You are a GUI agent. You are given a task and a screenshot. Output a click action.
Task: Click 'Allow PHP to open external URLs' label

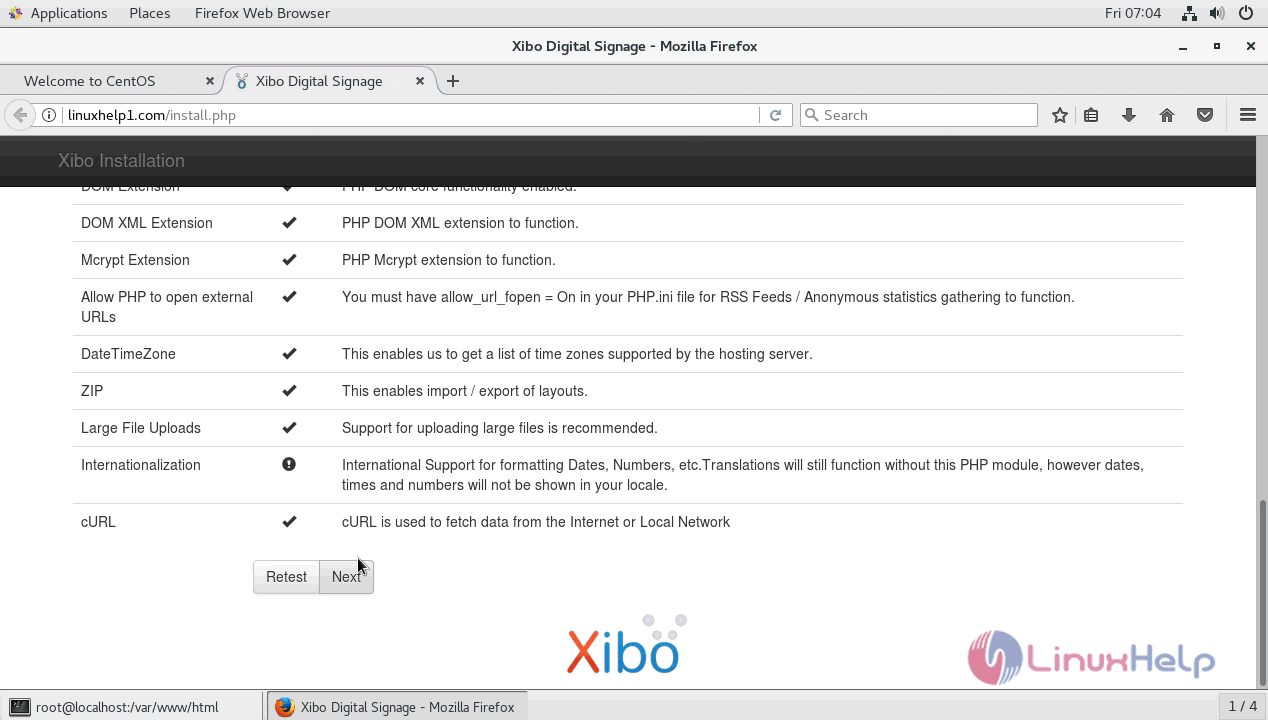click(x=167, y=307)
